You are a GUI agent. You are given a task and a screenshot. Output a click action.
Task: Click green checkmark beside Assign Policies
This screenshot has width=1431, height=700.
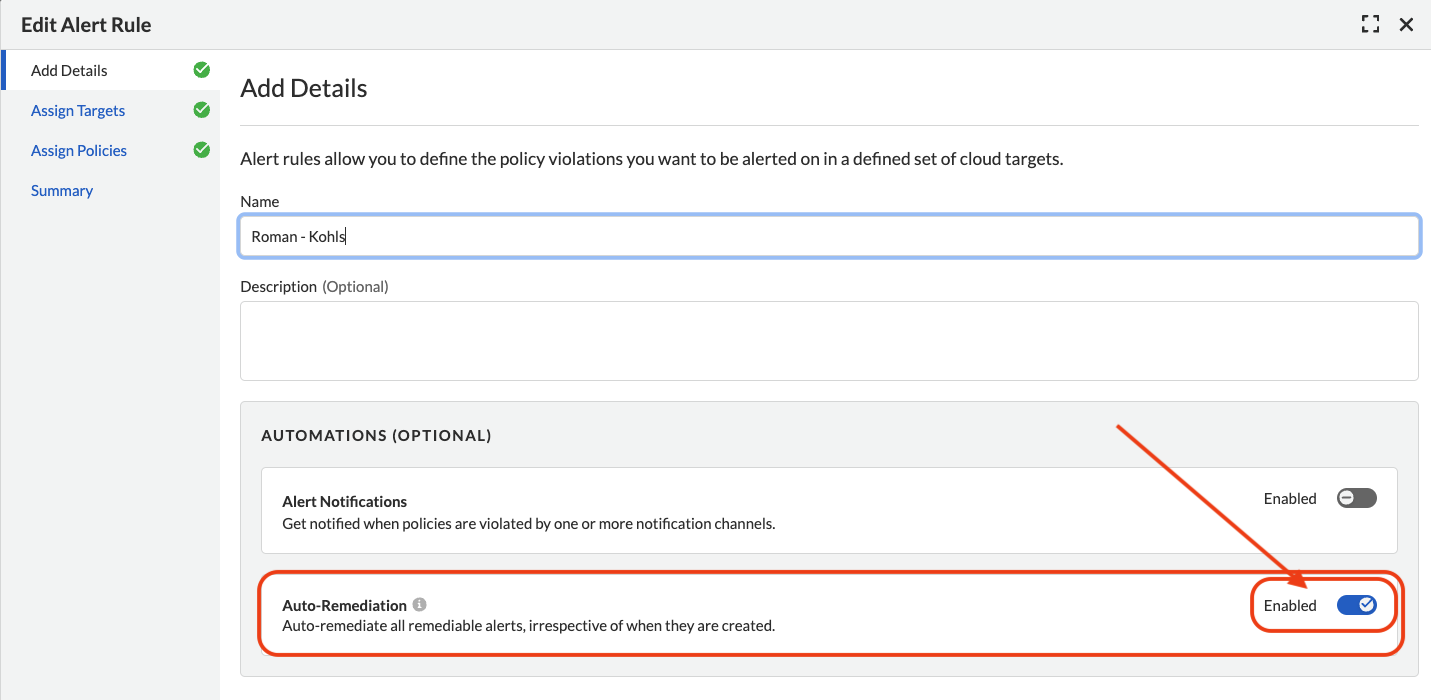pos(201,150)
